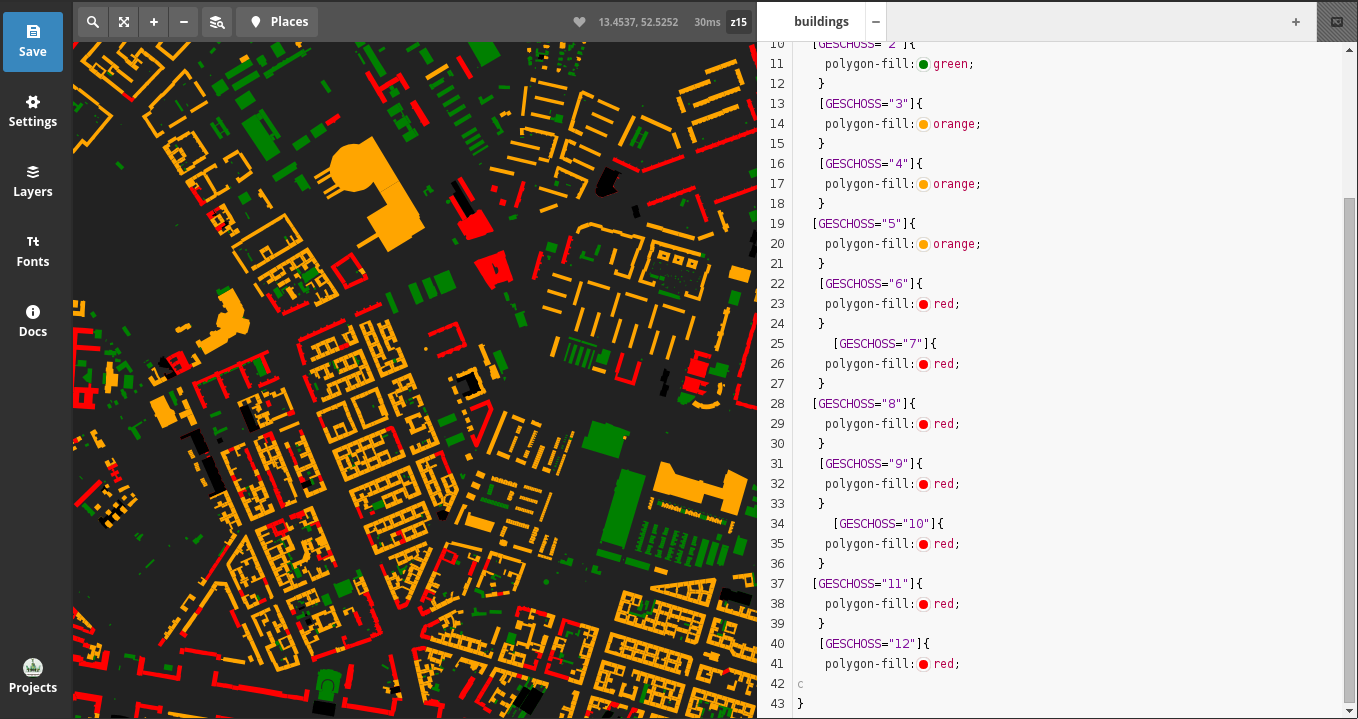1358x719 pixels.
Task: Save the project with the Save button
Action: (x=33, y=42)
